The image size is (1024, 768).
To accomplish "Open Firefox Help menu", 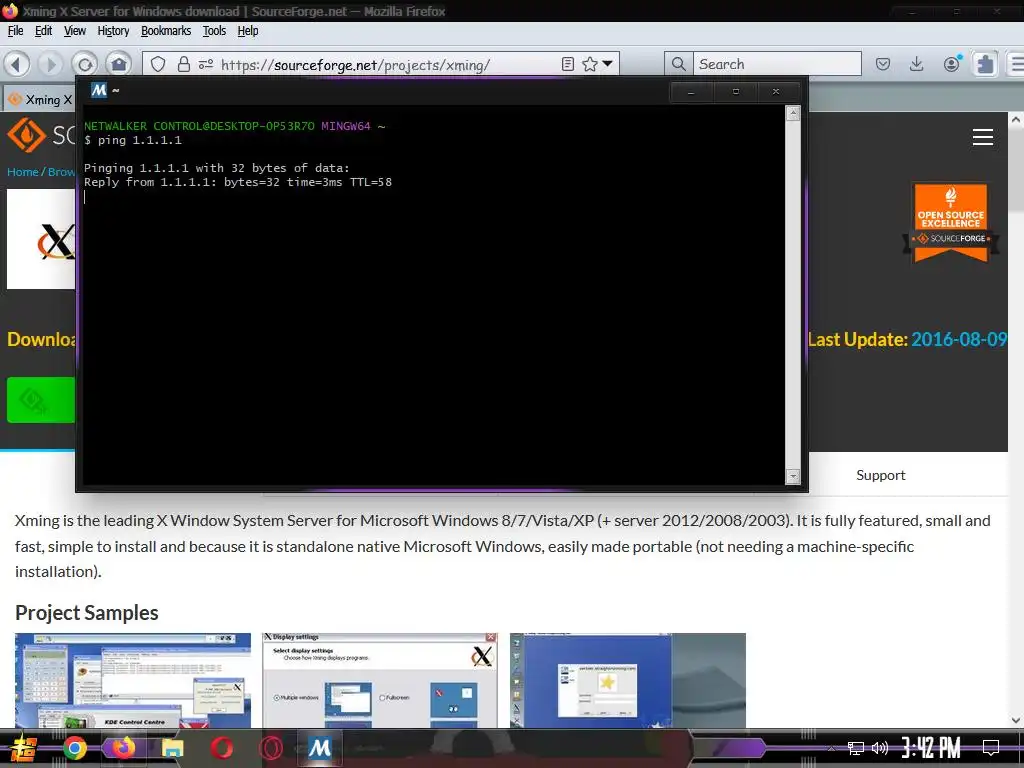I will [x=248, y=31].
